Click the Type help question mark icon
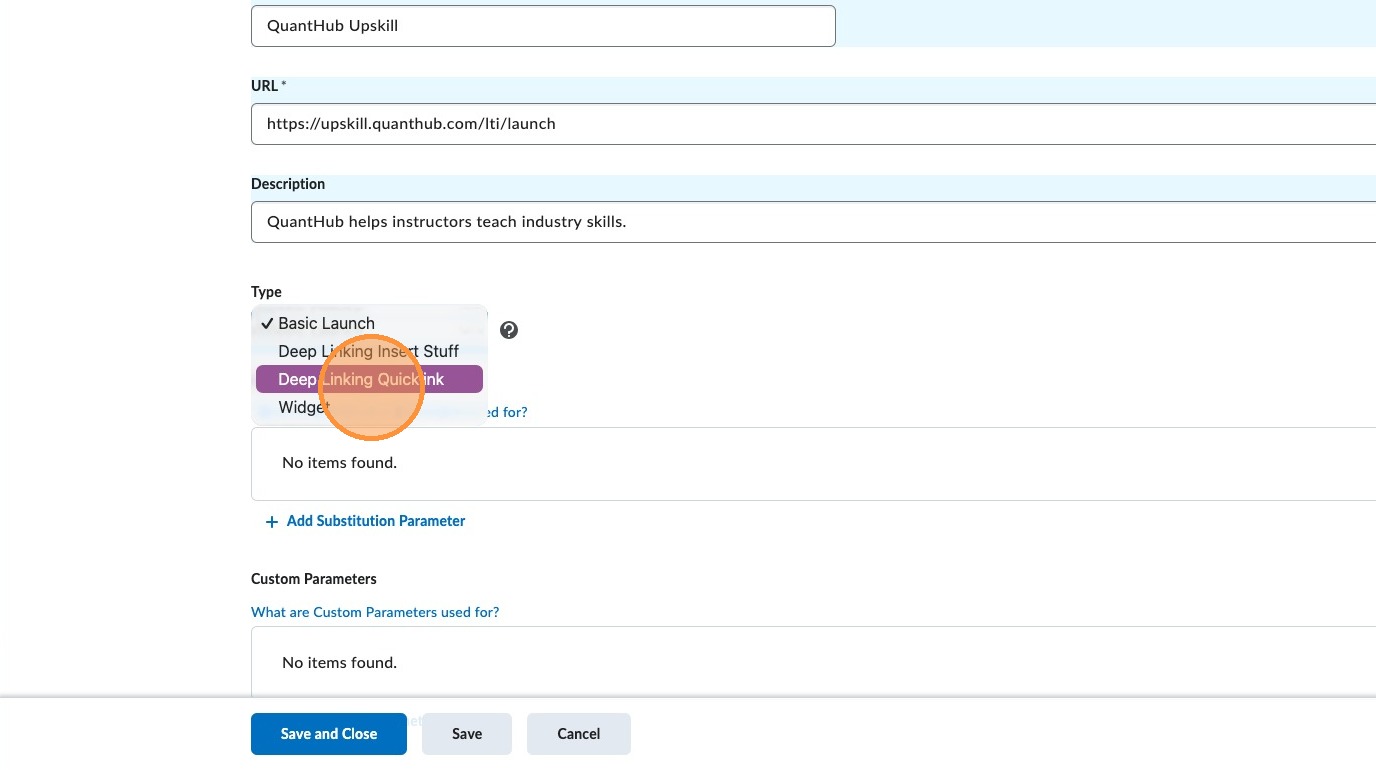 click(x=509, y=330)
